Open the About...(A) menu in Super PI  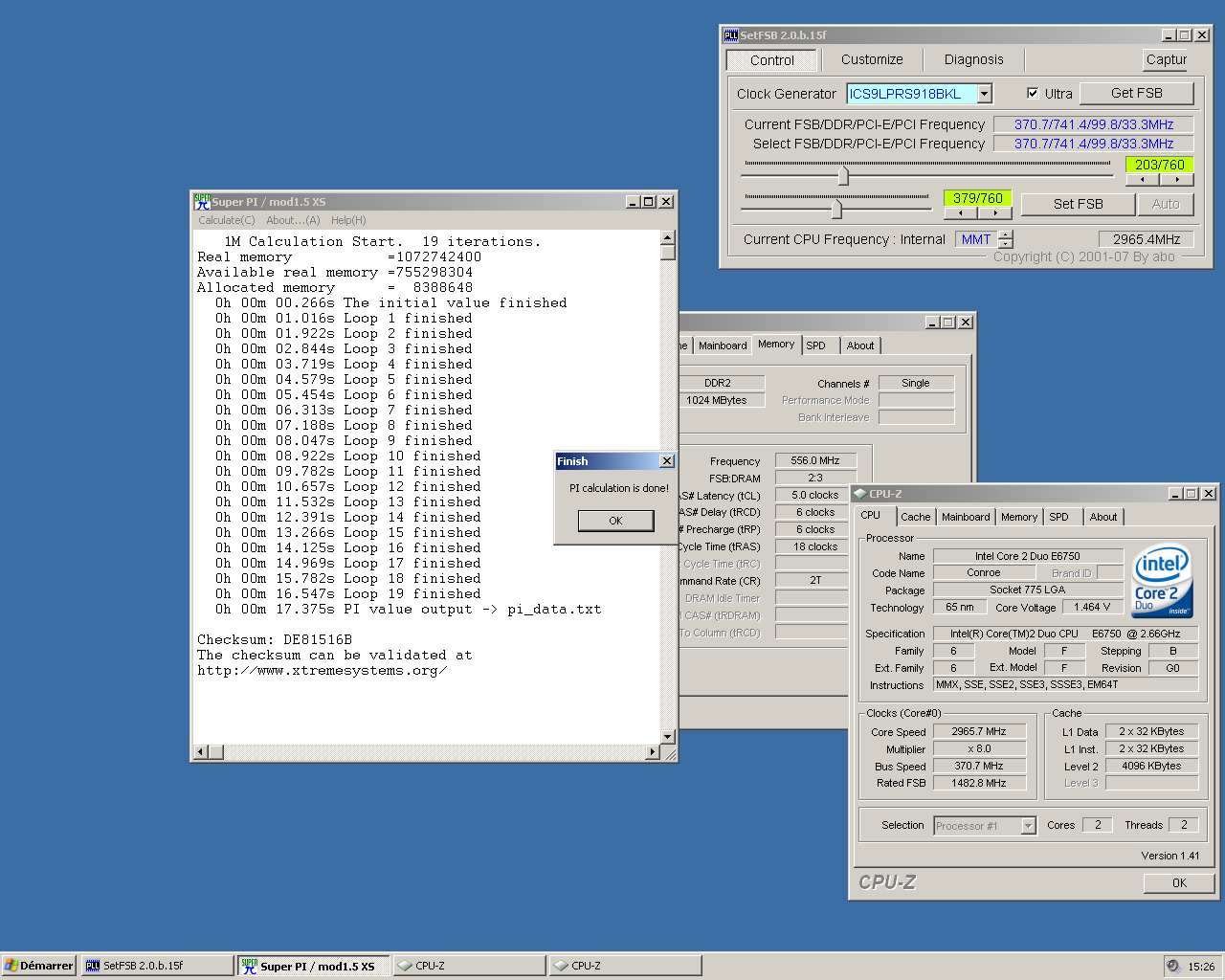click(x=293, y=220)
